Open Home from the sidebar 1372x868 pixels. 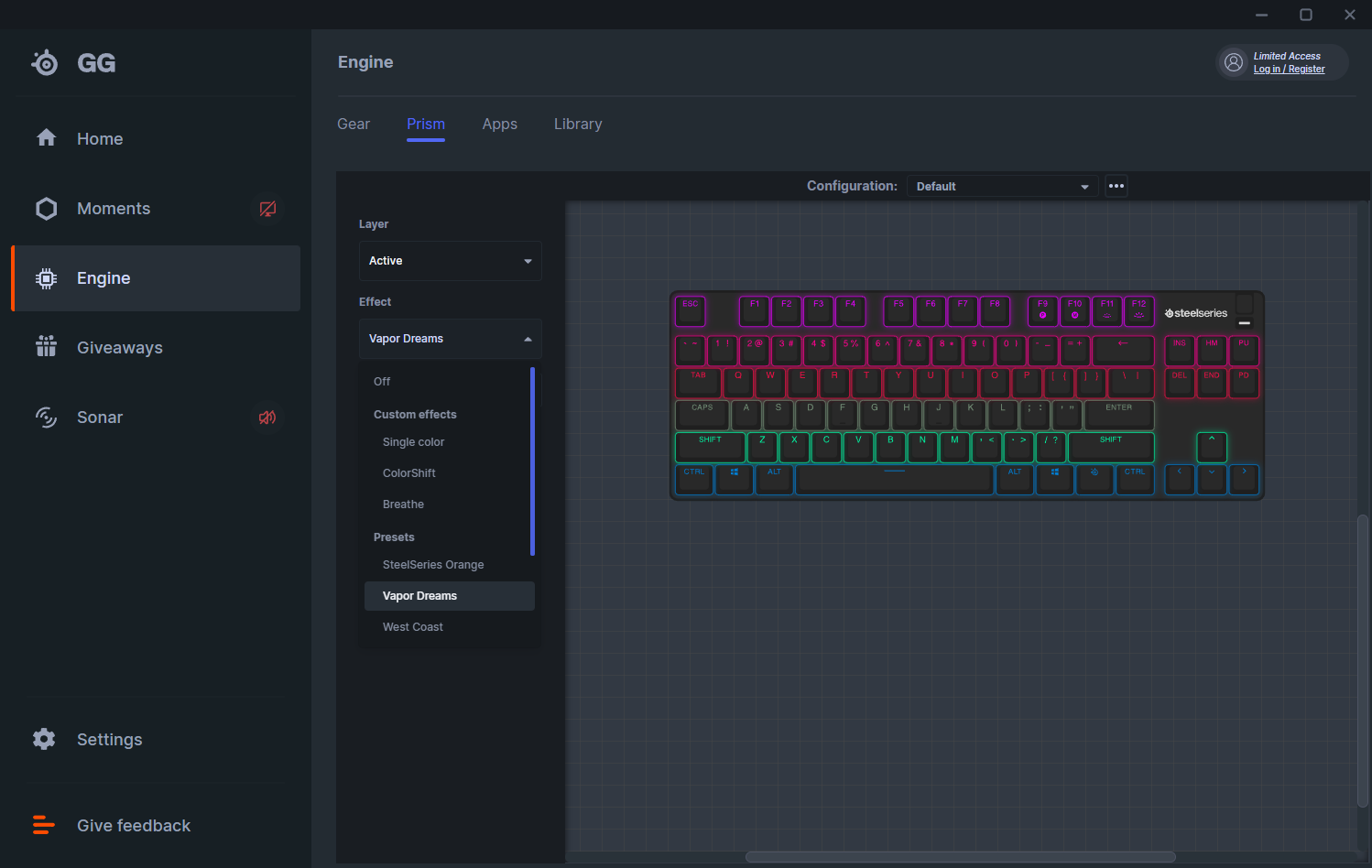coord(99,139)
